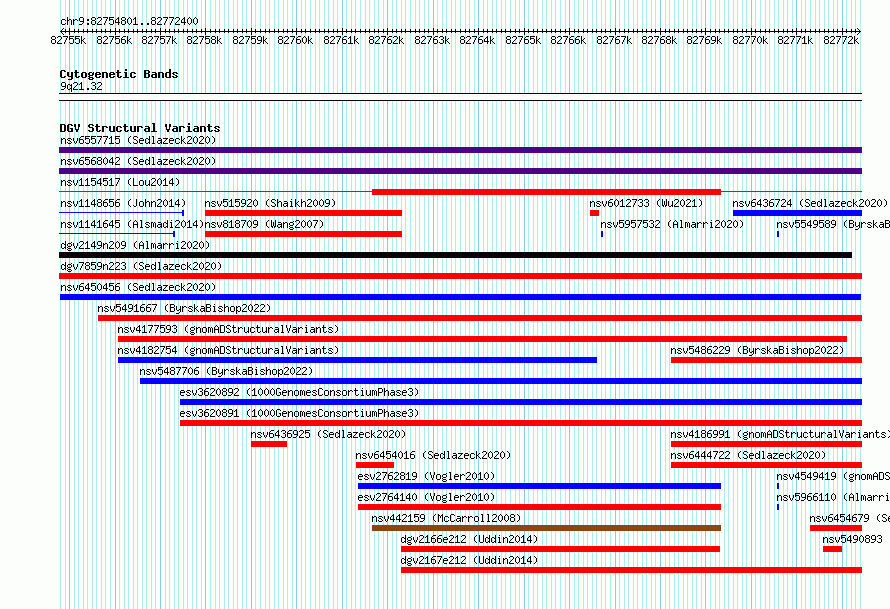Click esv2764140 (Vogler2010) label
890x609 pixels.
426,497
